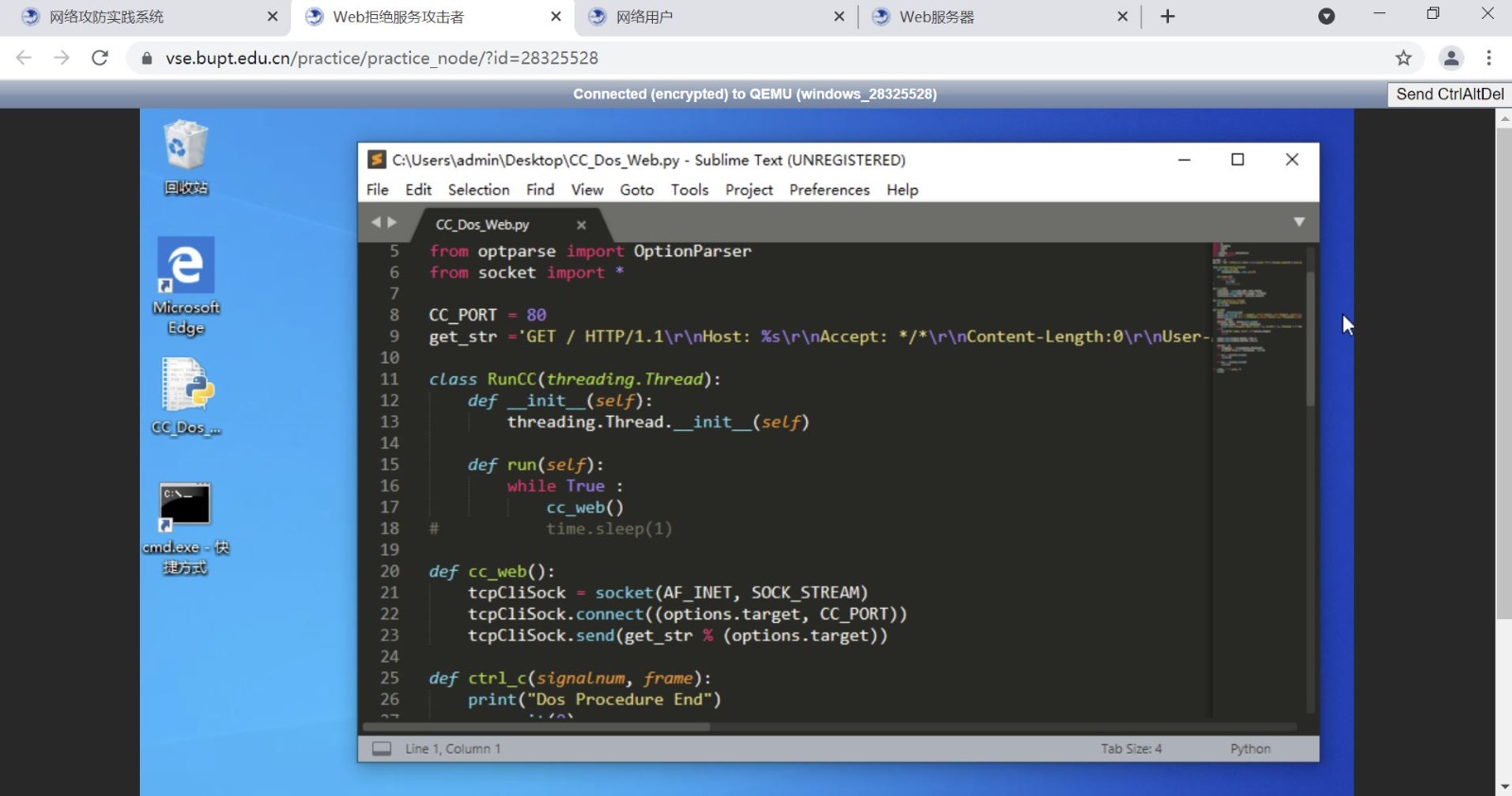The height and width of the screenshot is (796, 1512).
Task: Click 'def cc_web():' on line 20
Action: tap(491, 572)
